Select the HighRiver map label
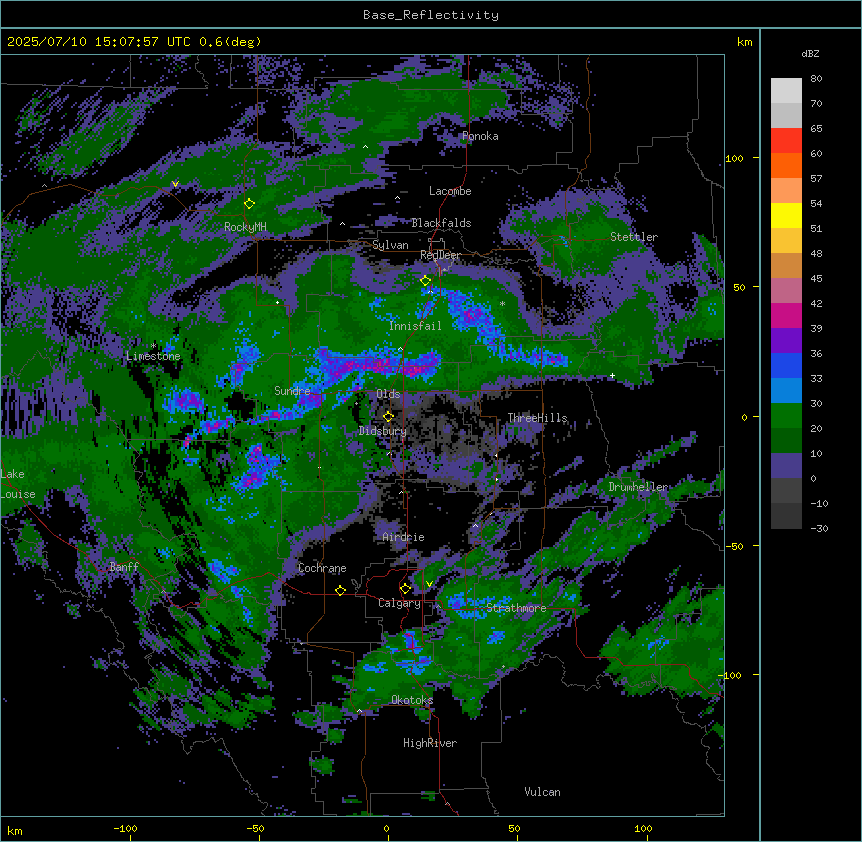The width and height of the screenshot is (862, 842). pyautogui.click(x=430, y=743)
